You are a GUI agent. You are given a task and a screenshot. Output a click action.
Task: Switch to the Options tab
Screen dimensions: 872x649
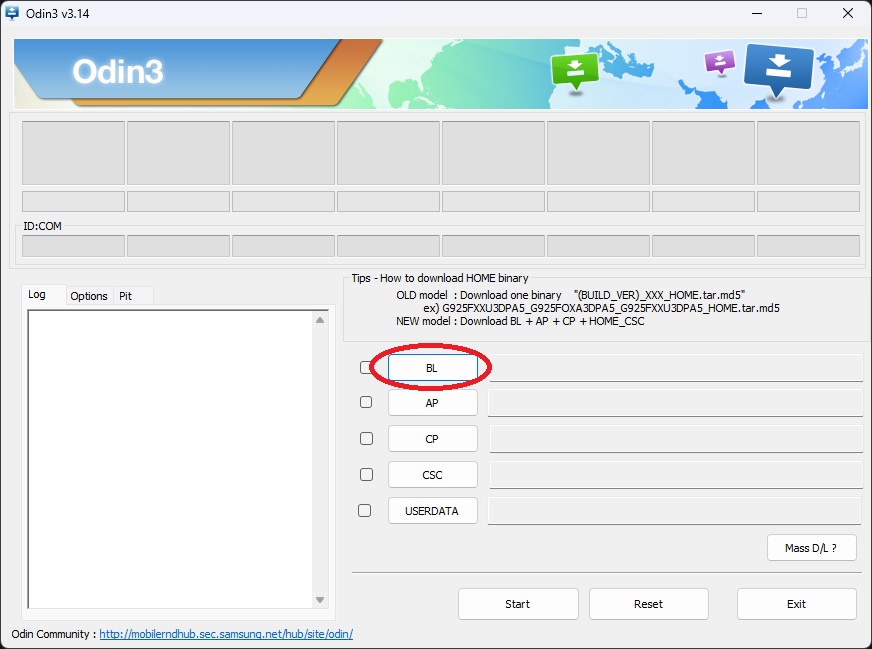point(89,296)
